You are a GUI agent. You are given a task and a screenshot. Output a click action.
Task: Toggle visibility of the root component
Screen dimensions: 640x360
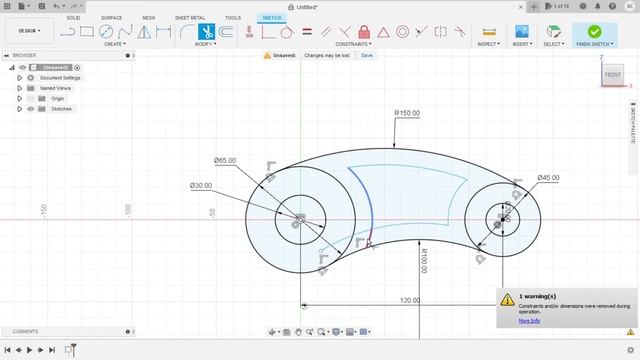click(22, 67)
